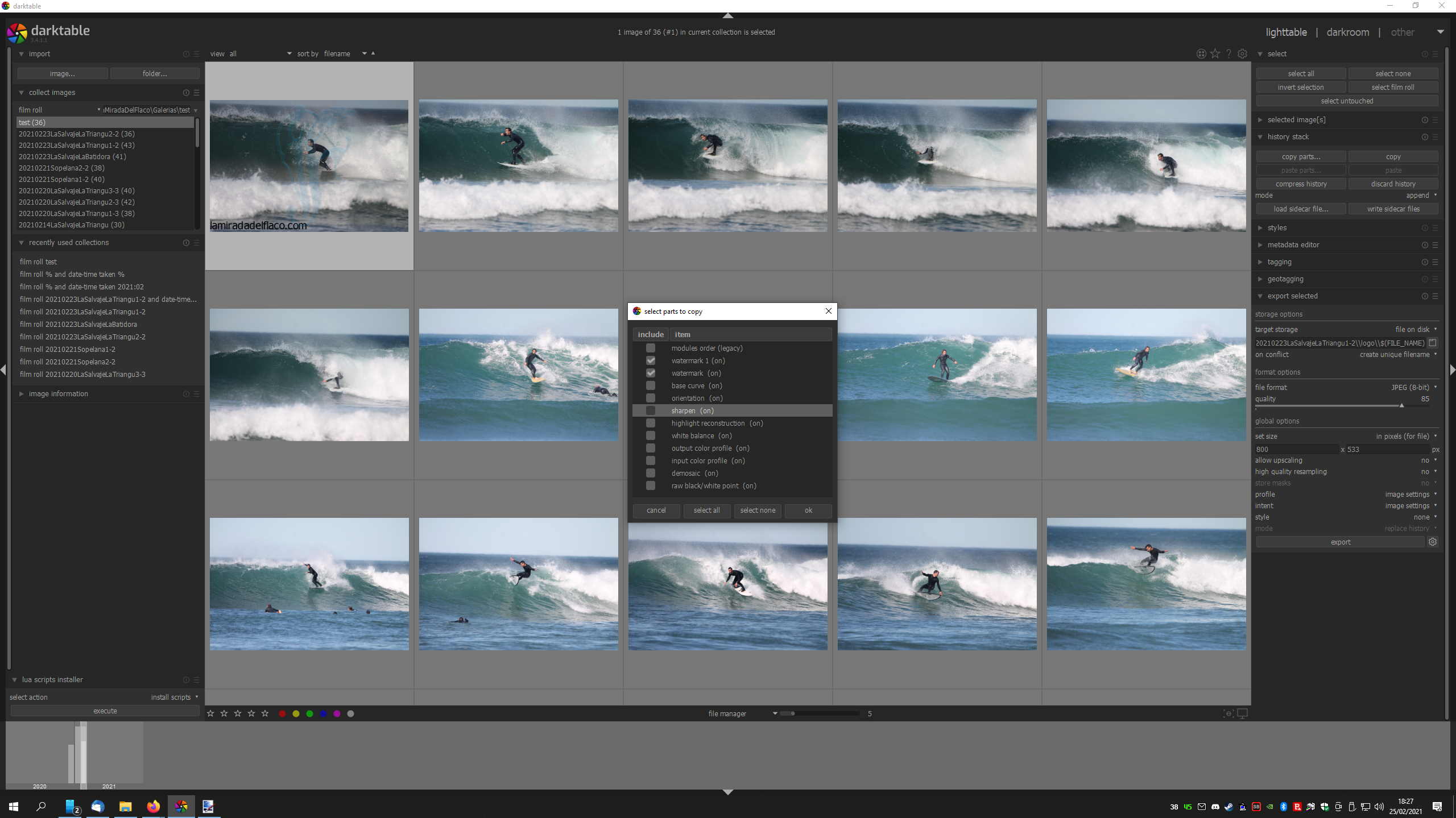This screenshot has width=1456, height=818.
Task: Open export settings gear beside the export button
Action: click(x=1432, y=542)
